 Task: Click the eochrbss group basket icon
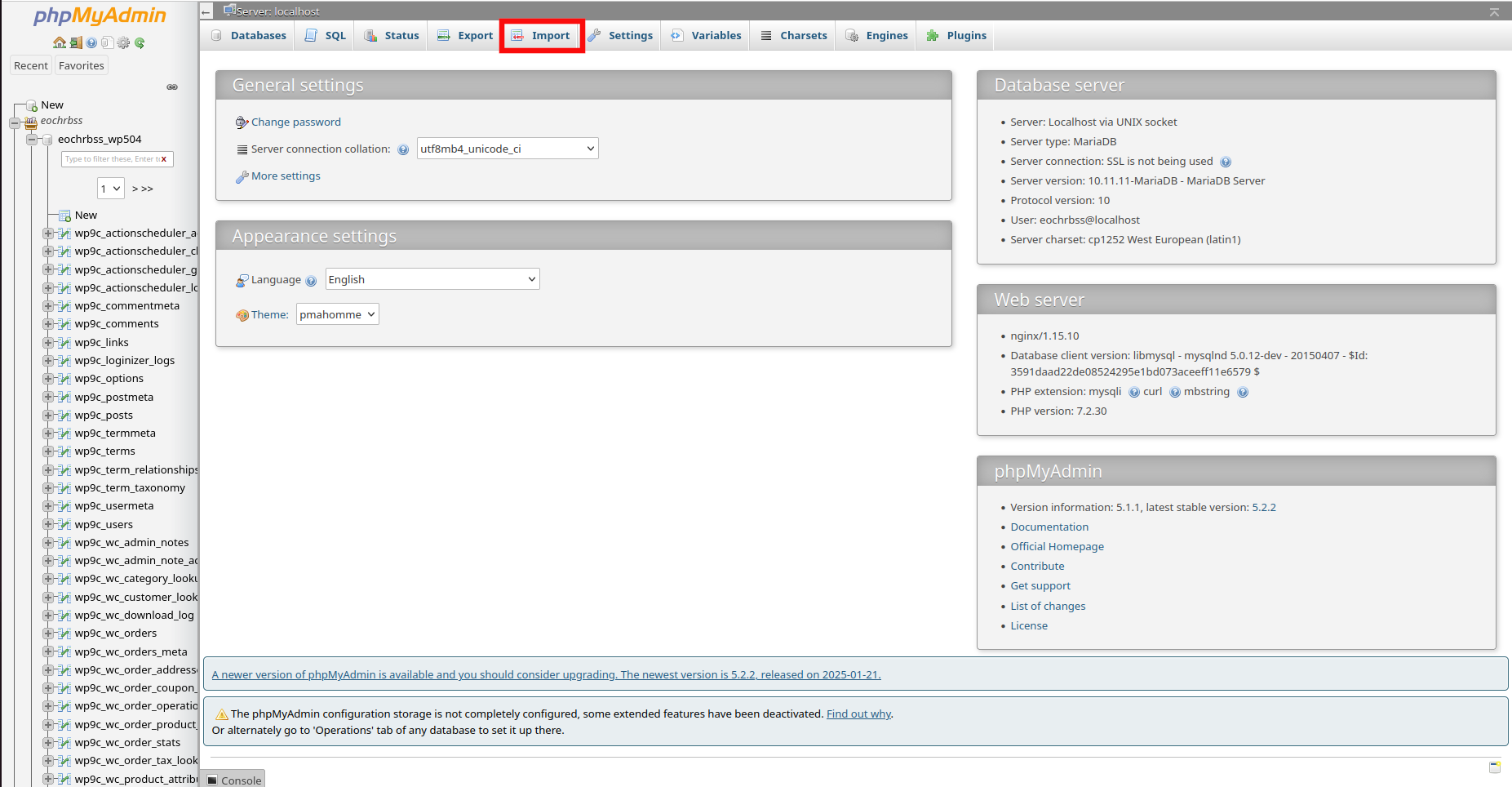[31, 122]
